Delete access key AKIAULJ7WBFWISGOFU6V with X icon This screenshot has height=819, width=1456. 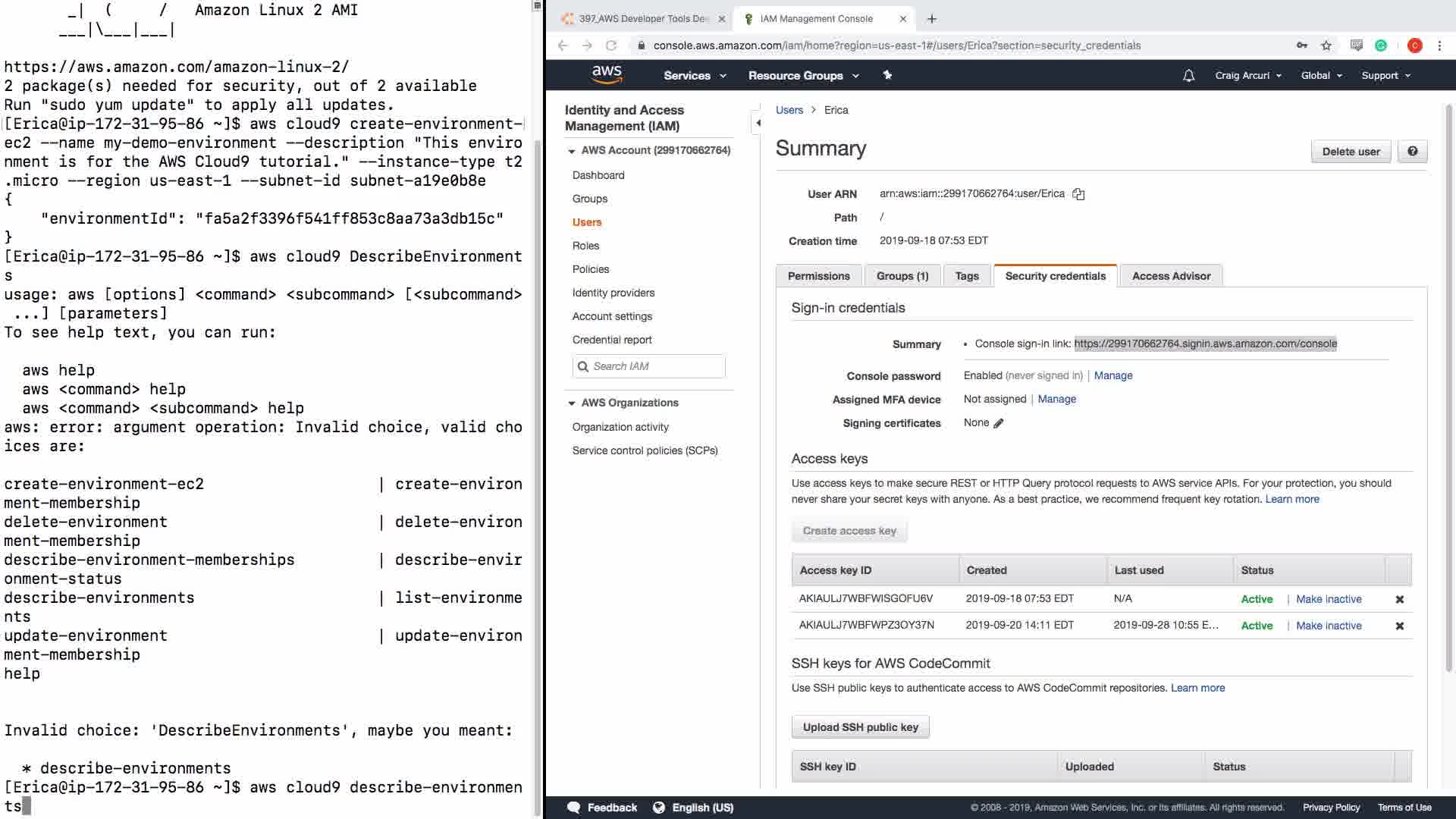[x=1400, y=599]
